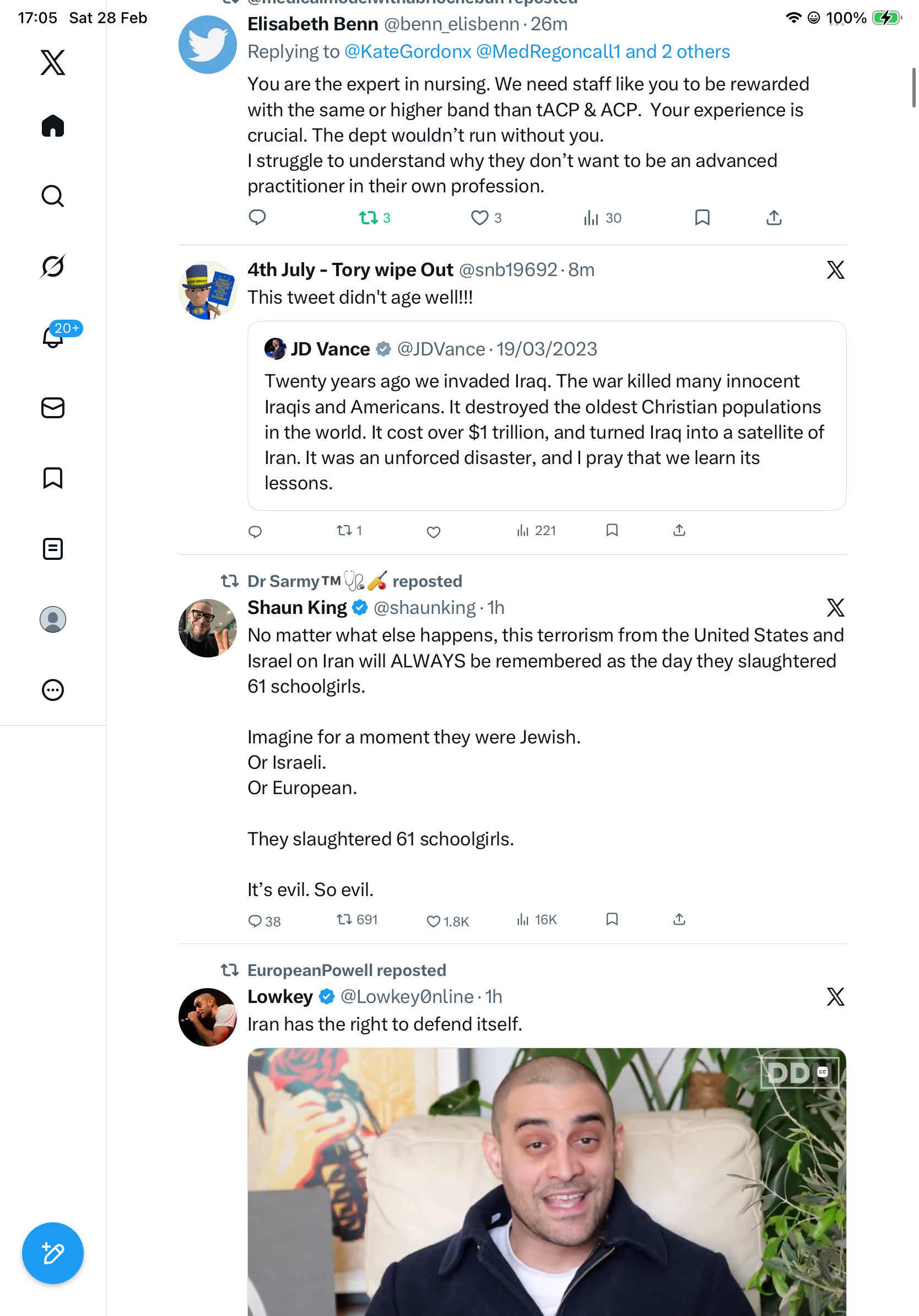Bookmark Shaun King's post

612,919
